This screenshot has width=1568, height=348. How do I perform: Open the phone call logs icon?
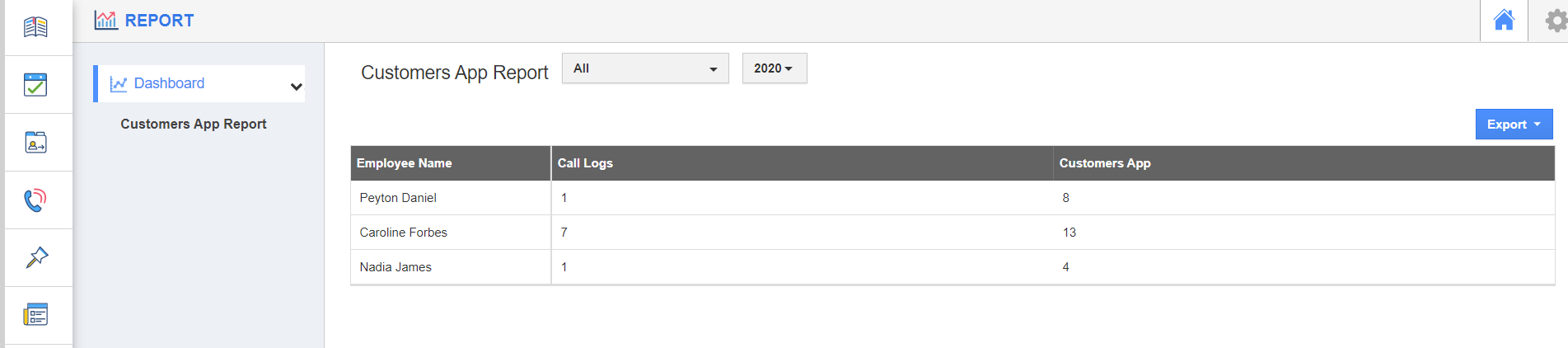pyautogui.click(x=35, y=200)
